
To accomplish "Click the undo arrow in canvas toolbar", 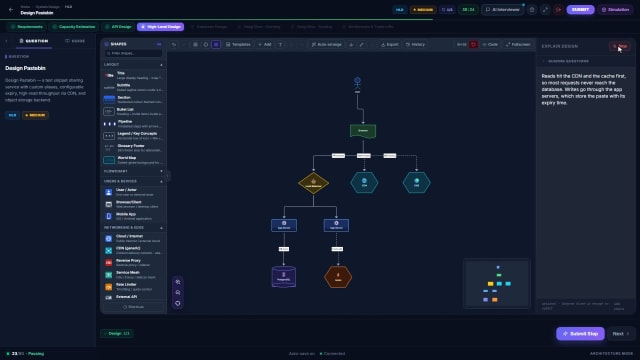I will 174,44.
